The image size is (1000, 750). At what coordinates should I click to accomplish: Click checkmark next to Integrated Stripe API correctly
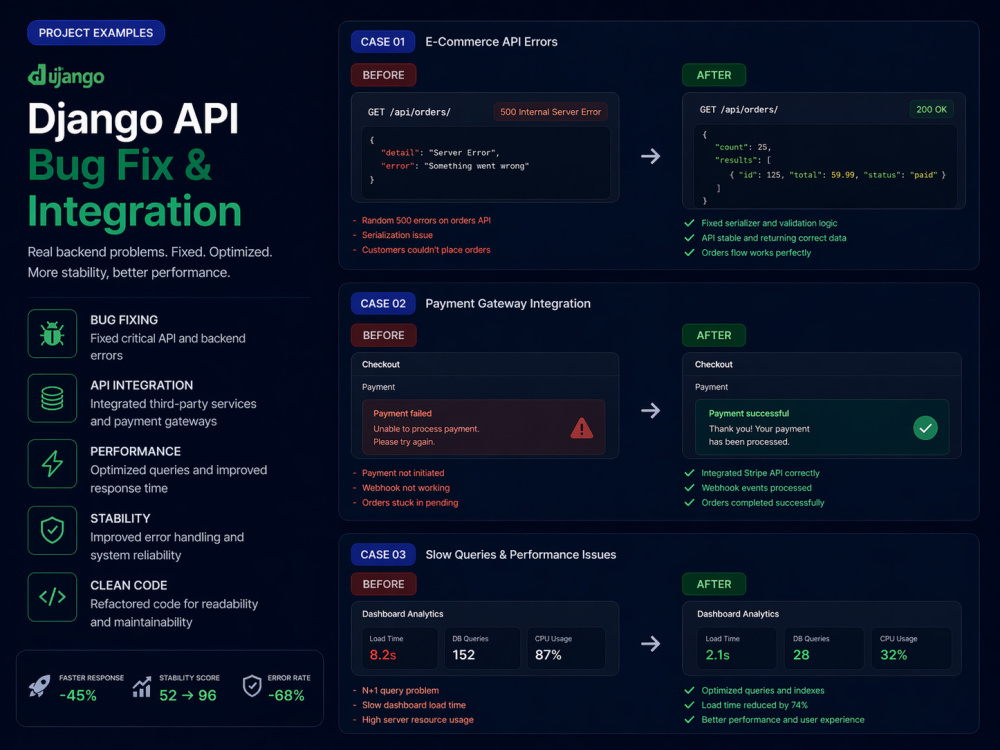[689, 473]
